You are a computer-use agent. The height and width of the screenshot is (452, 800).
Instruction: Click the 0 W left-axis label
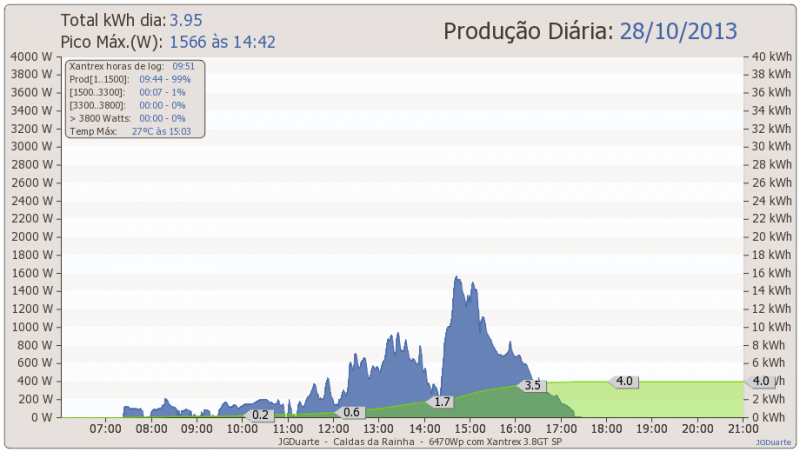(41, 417)
